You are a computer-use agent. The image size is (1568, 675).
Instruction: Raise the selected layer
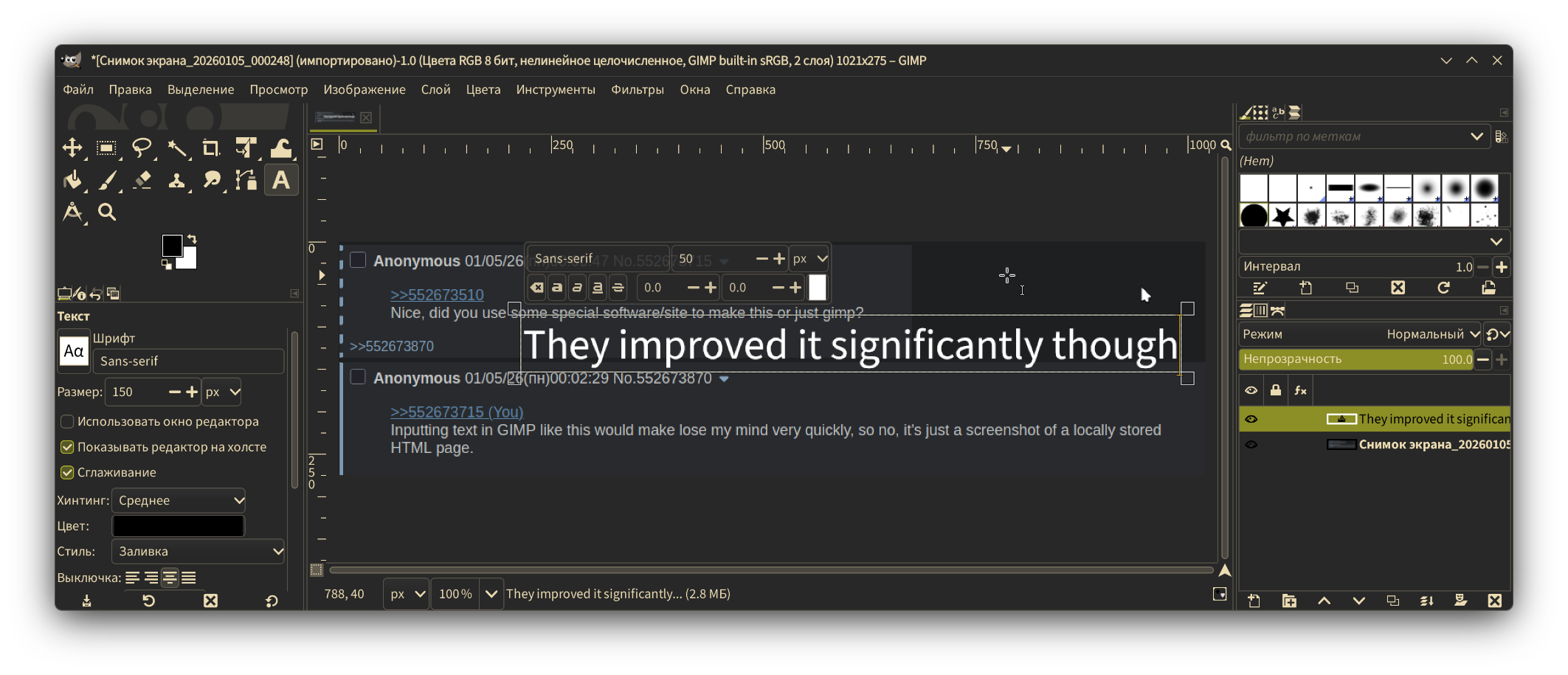tap(1324, 600)
